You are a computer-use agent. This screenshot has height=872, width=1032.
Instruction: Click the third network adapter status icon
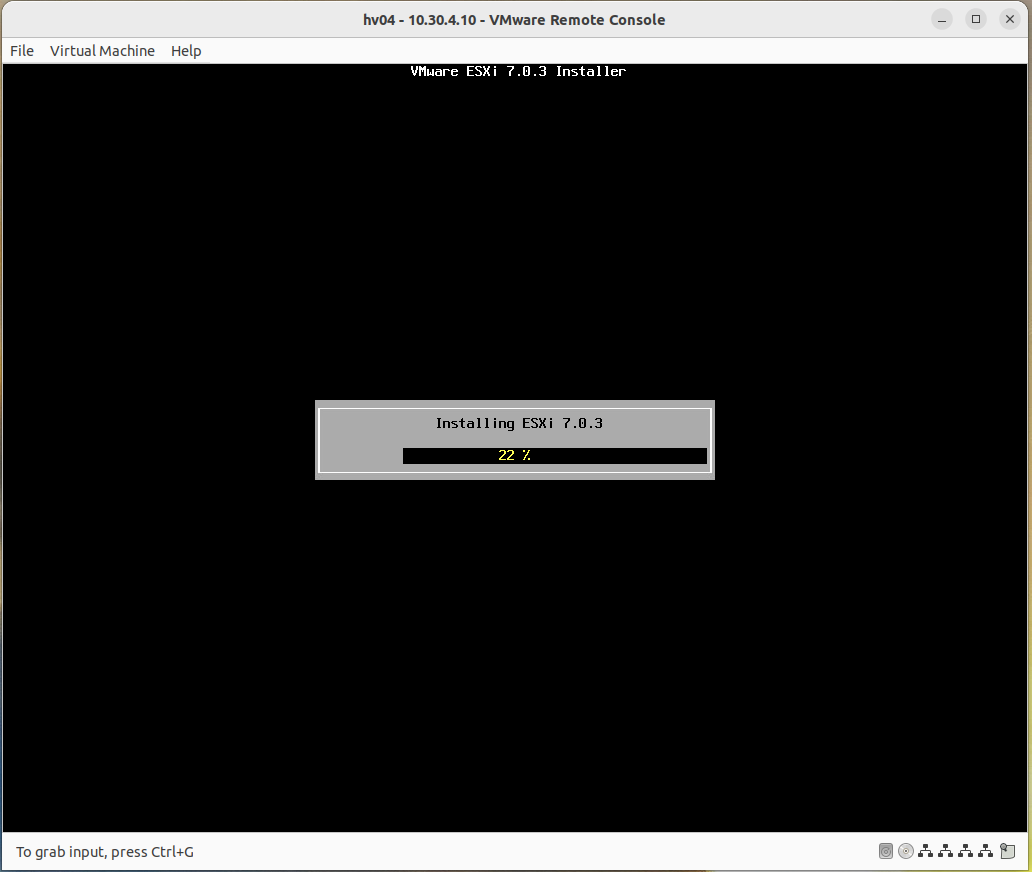click(x=966, y=851)
